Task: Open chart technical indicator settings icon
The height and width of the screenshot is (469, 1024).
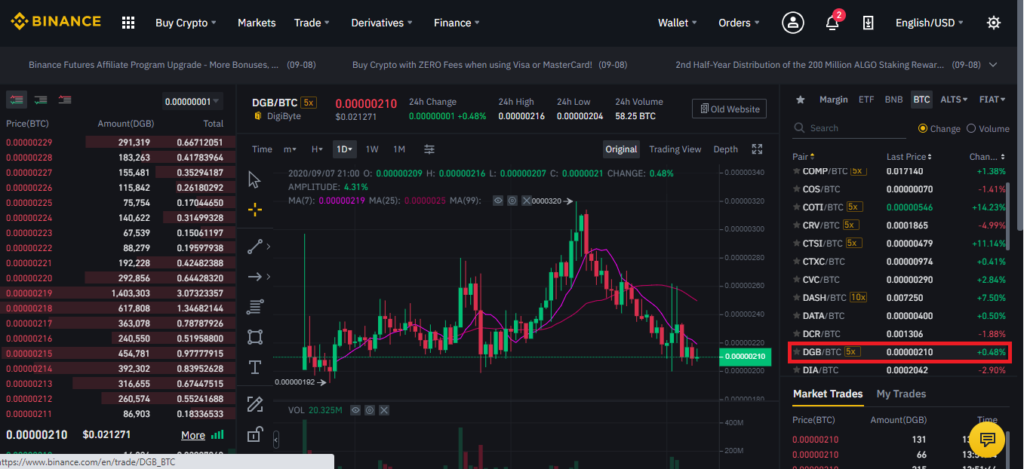Action: click(x=429, y=149)
